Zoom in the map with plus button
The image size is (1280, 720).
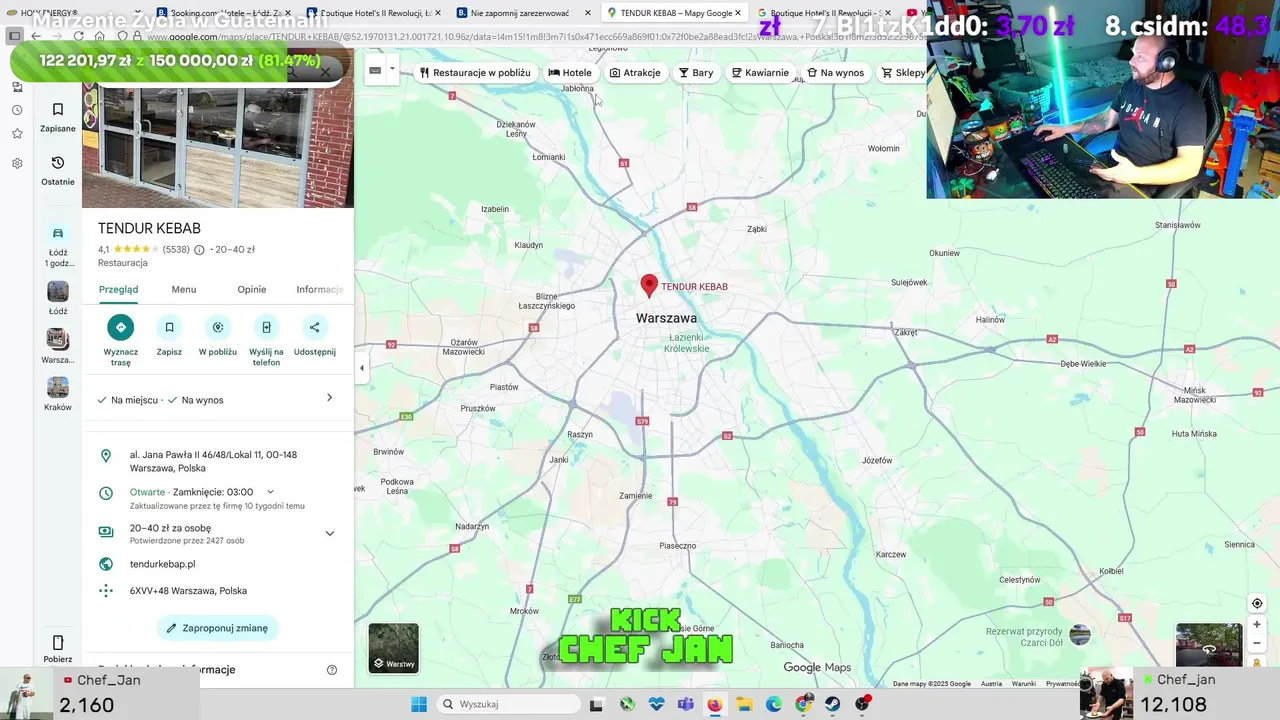pyautogui.click(x=1257, y=625)
